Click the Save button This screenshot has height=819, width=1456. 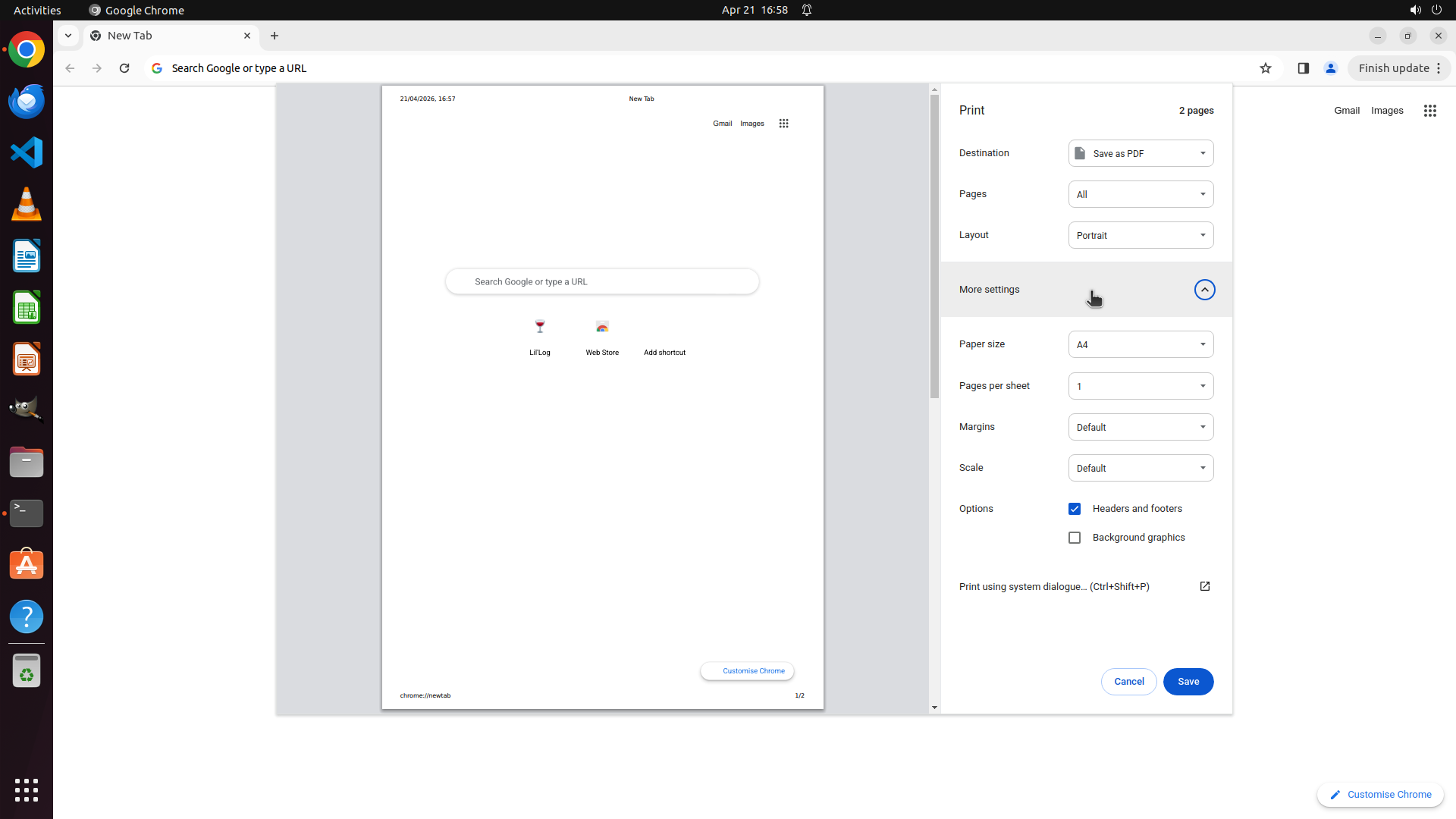point(1188,681)
